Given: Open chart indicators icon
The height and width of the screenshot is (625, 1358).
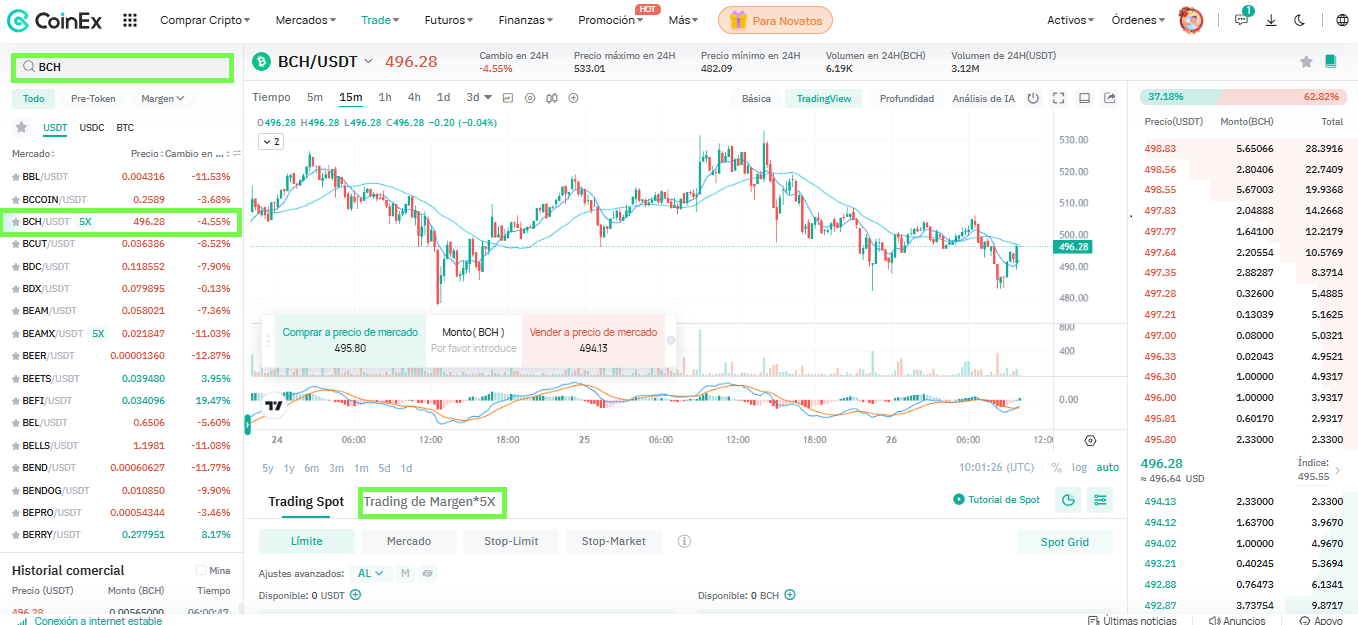Looking at the screenshot, I should click(x=508, y=98).
